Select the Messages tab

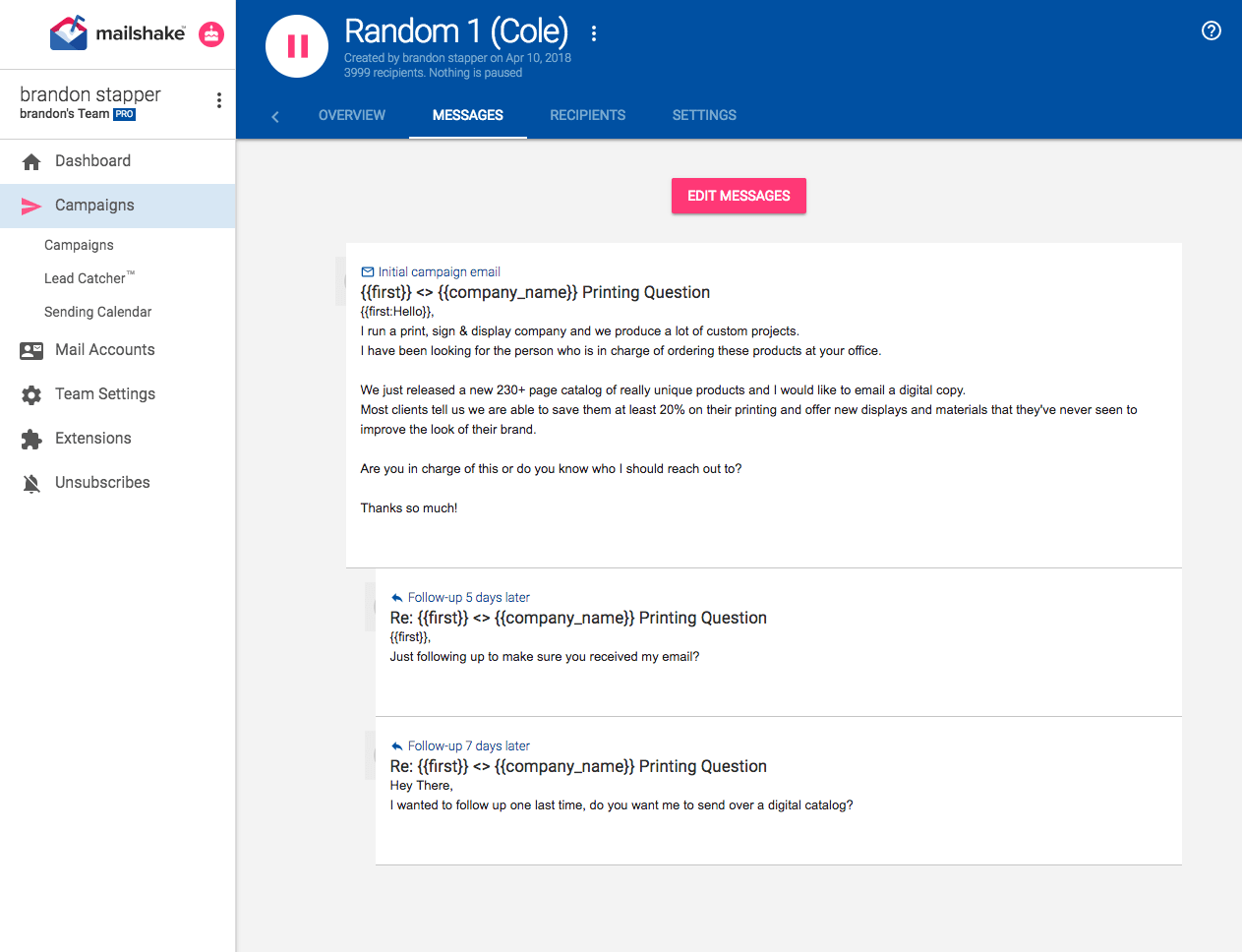click(468, 115)
